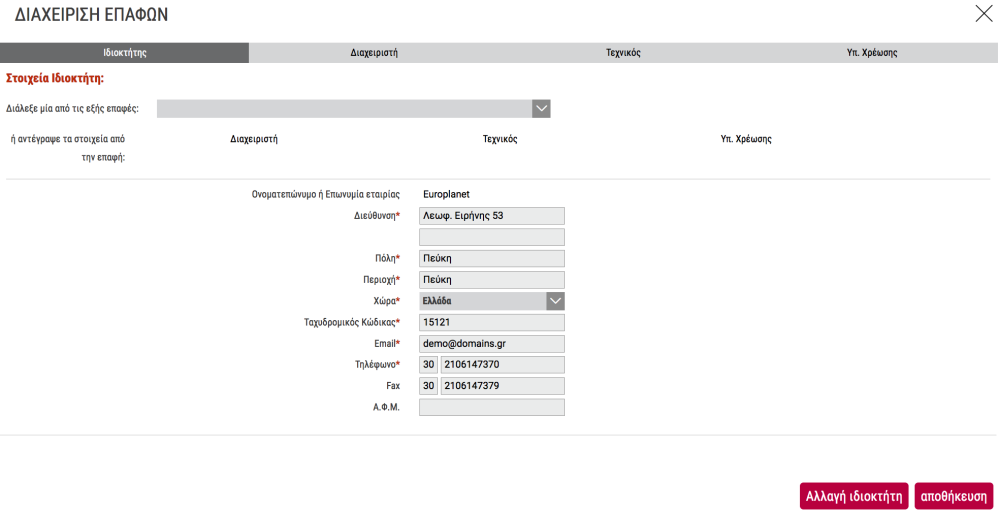Viewport: 1000px width, 512px height.
Task: Focus the Email input field
Action: 492,344
